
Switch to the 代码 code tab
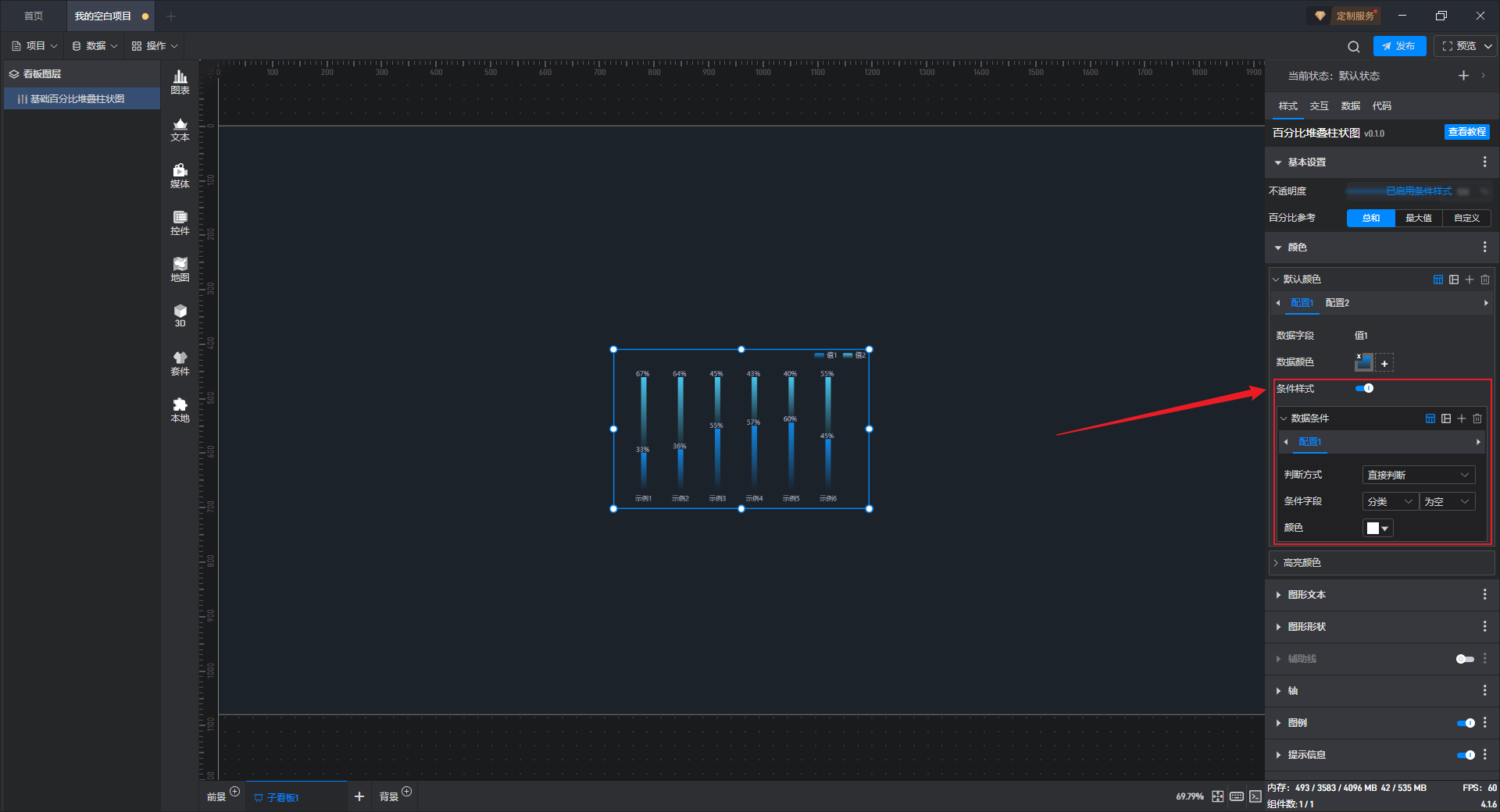1382,106
